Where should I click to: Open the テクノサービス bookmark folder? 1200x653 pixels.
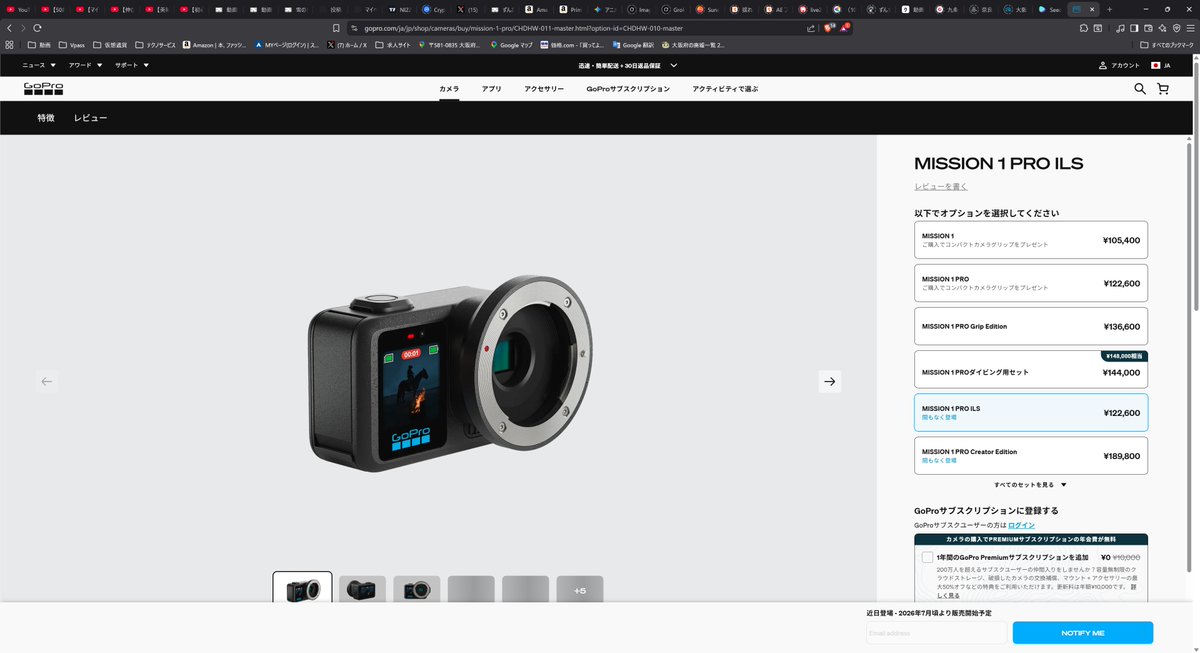click(154, 45)
